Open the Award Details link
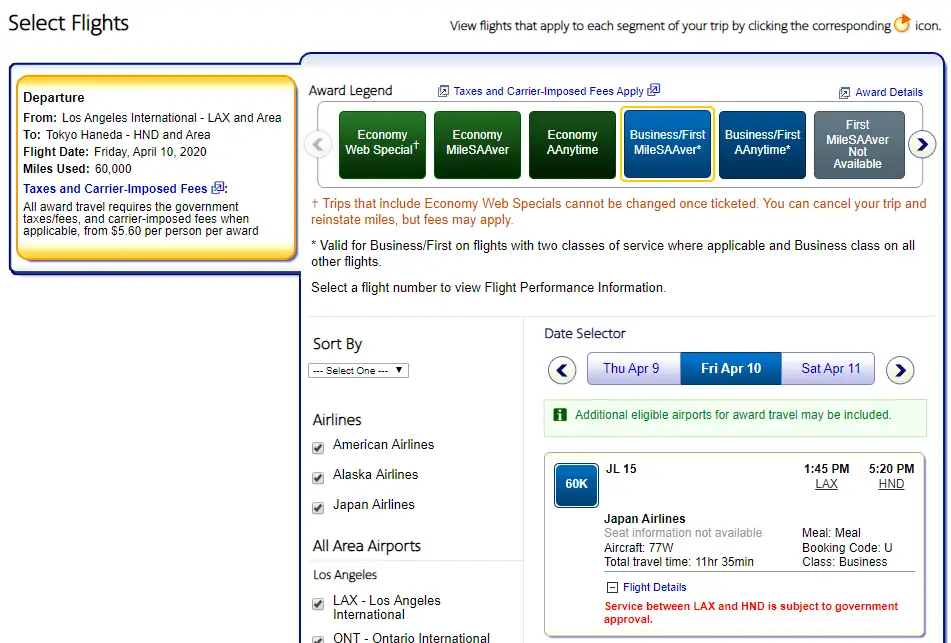This screenshot has height=643, width=951. click(888, 92)
